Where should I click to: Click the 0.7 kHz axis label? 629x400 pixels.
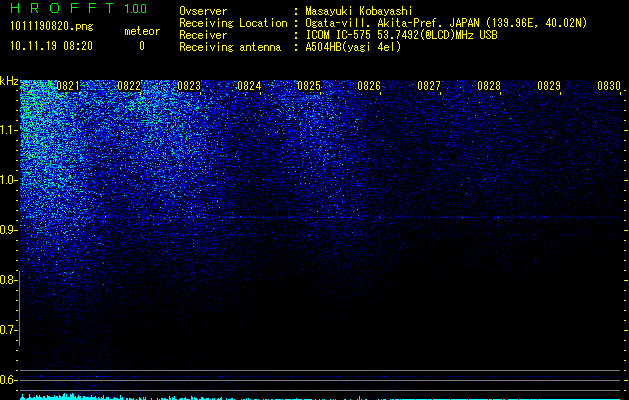pos(7,330)
